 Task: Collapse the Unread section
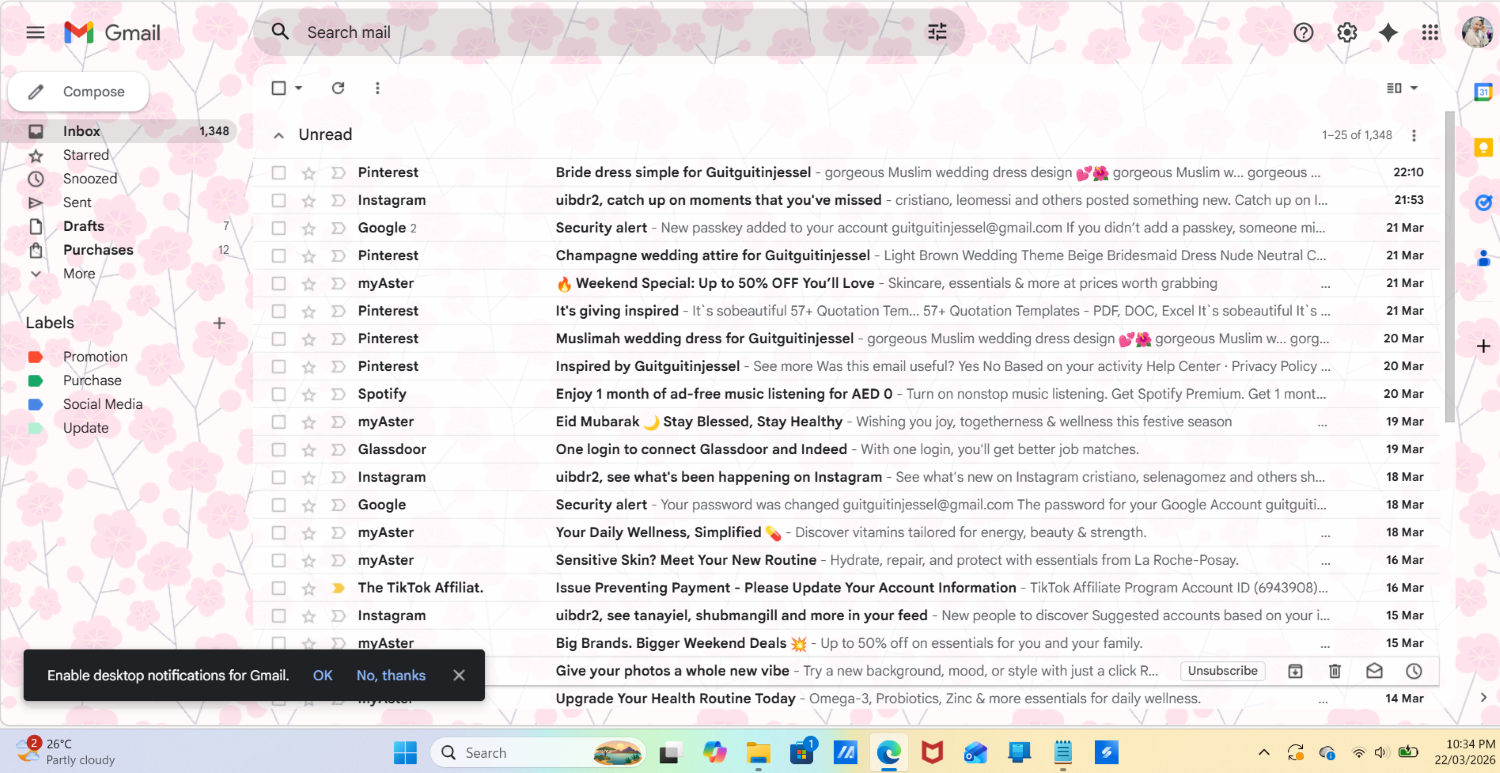pos(278,135)
